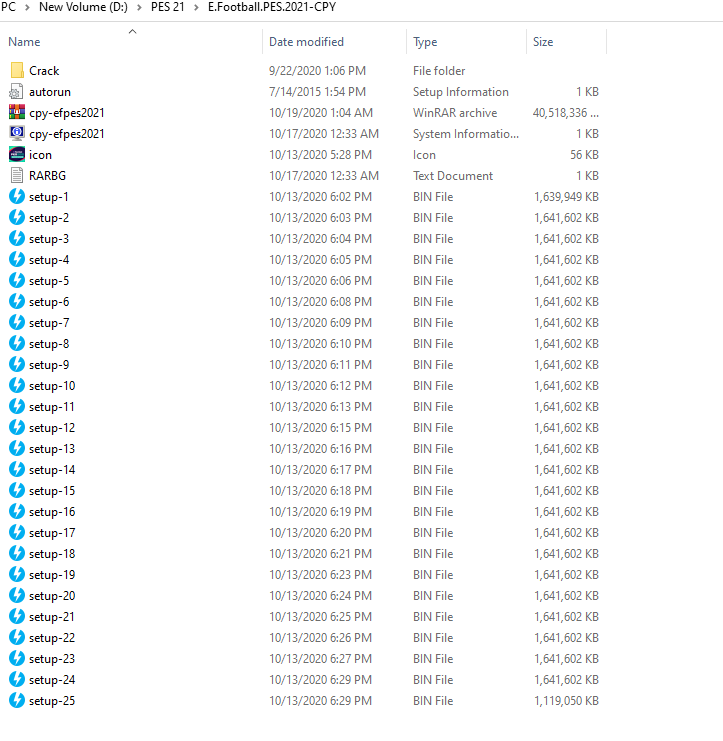723x741 pixels.
Task: Click the System Information cpy-efpes2021 icon
Action: pyautogui.click(x=17, y=134)
